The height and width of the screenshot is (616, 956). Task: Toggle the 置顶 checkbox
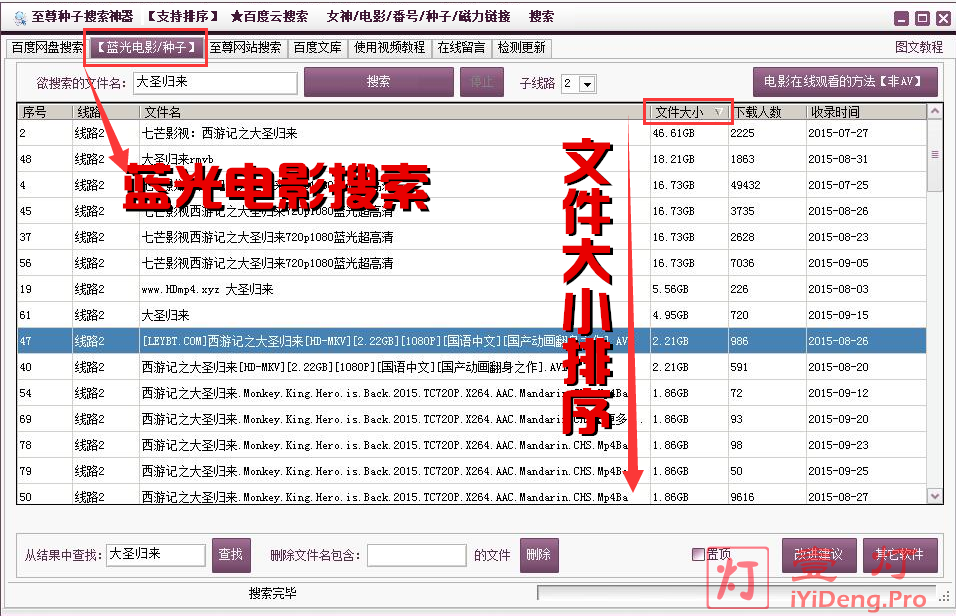point(698,554)
